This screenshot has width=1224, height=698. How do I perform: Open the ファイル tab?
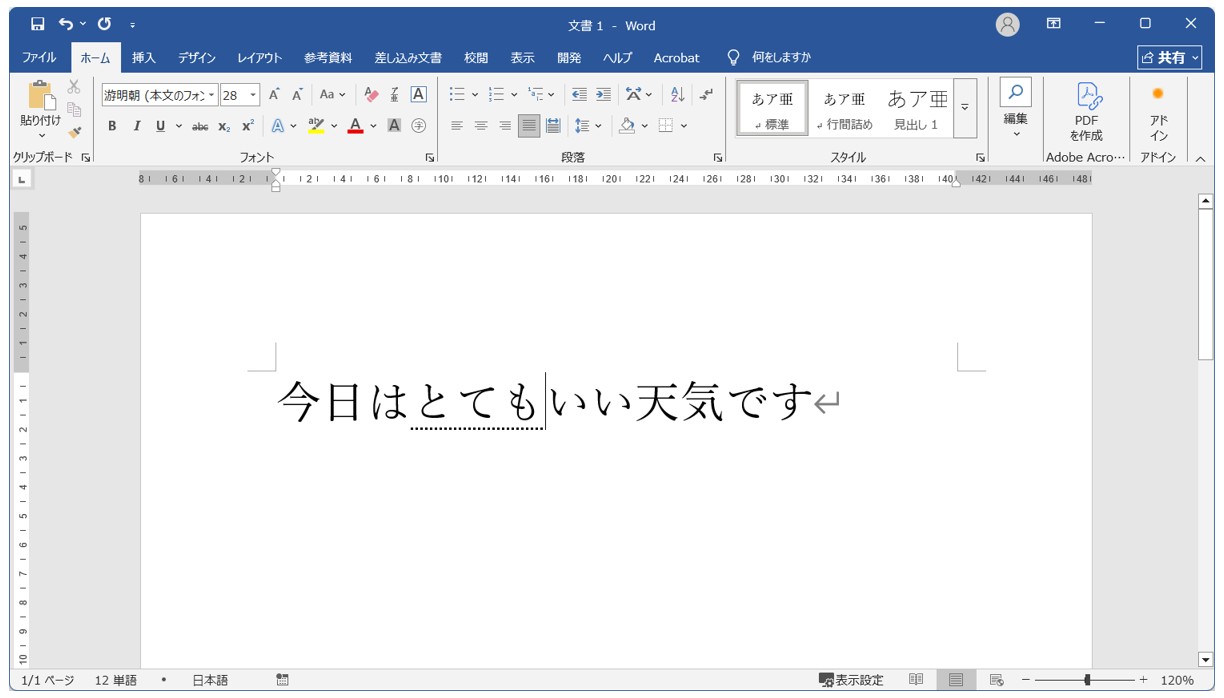39,58
